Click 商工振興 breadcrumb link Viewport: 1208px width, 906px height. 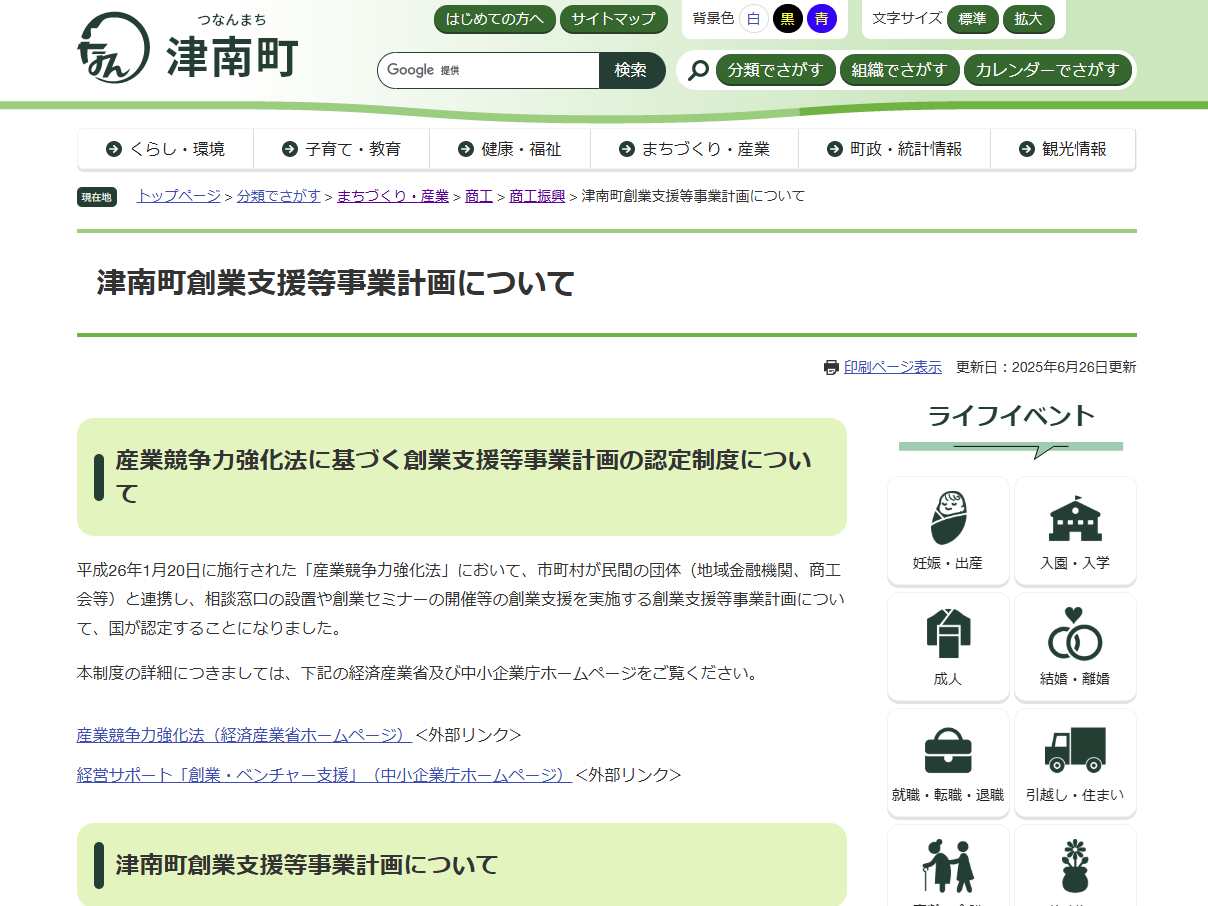click(x=537, y=196)
